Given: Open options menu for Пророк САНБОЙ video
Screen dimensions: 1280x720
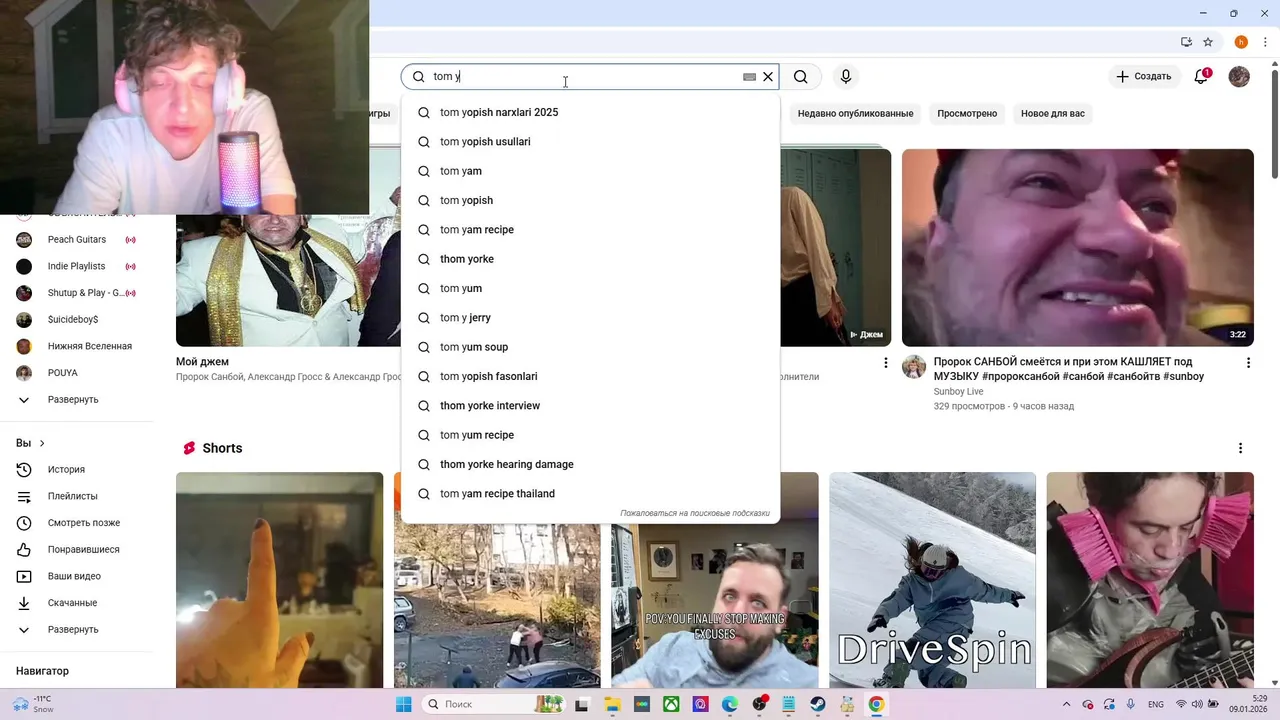Looking at the screenshot, I should pyautogui.click(x=1248, y=363).
